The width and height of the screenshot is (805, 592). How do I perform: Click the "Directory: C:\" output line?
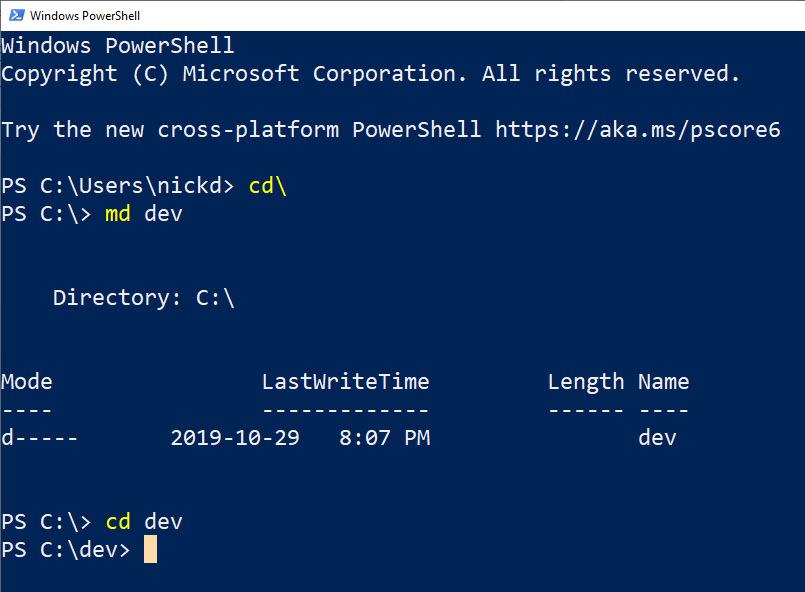coord(143,298)
